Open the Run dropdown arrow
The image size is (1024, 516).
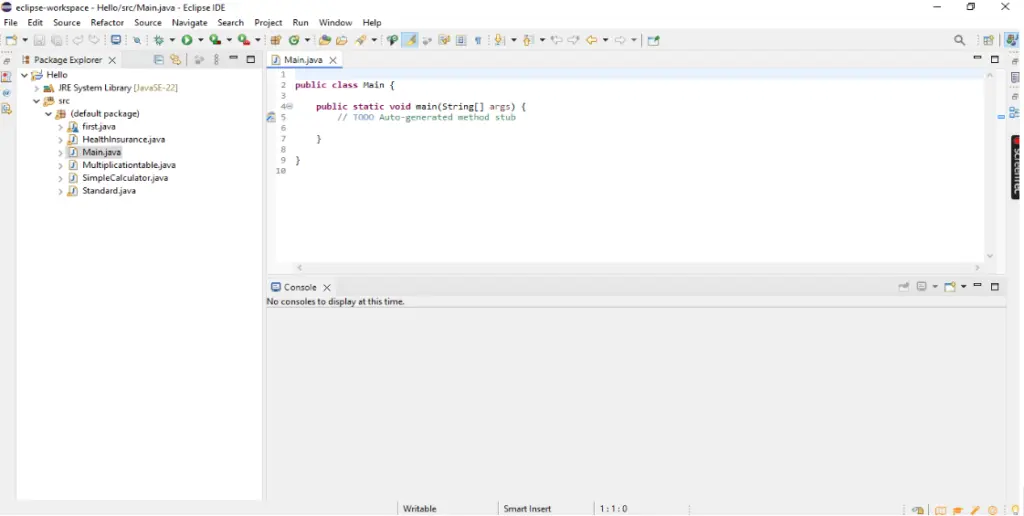200,40
